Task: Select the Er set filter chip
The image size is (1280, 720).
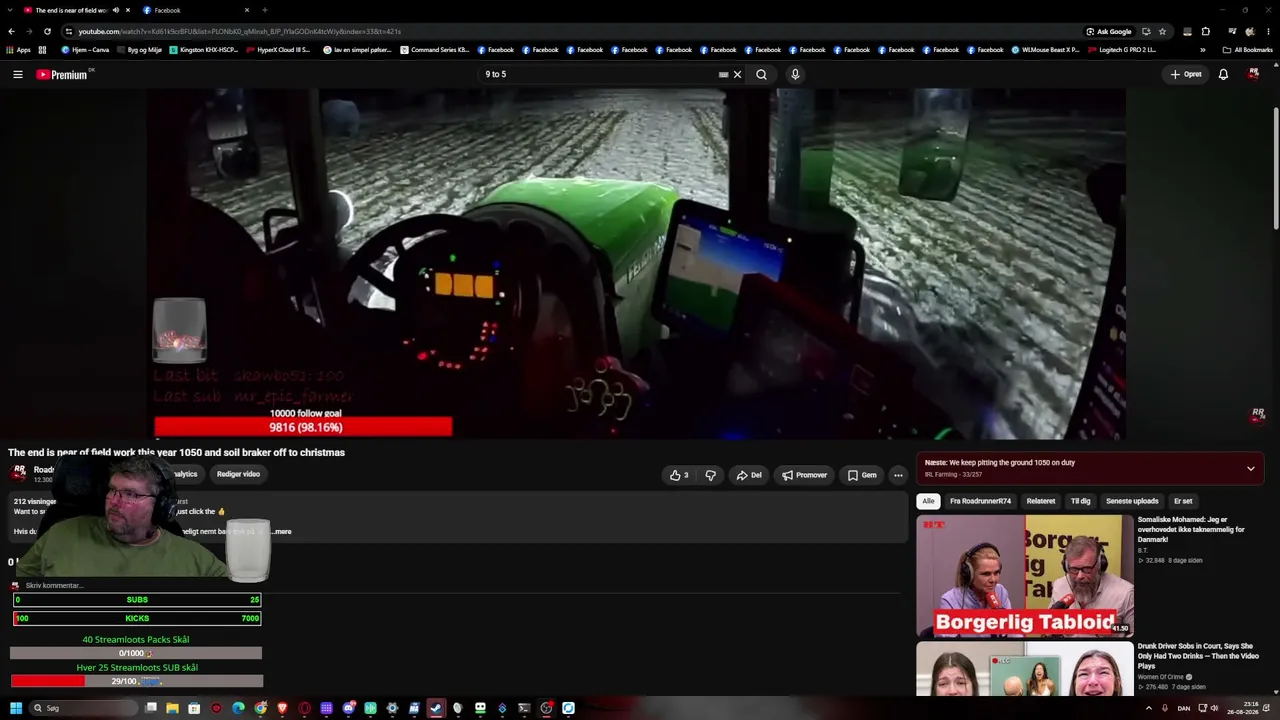Action: point(1183,501)
